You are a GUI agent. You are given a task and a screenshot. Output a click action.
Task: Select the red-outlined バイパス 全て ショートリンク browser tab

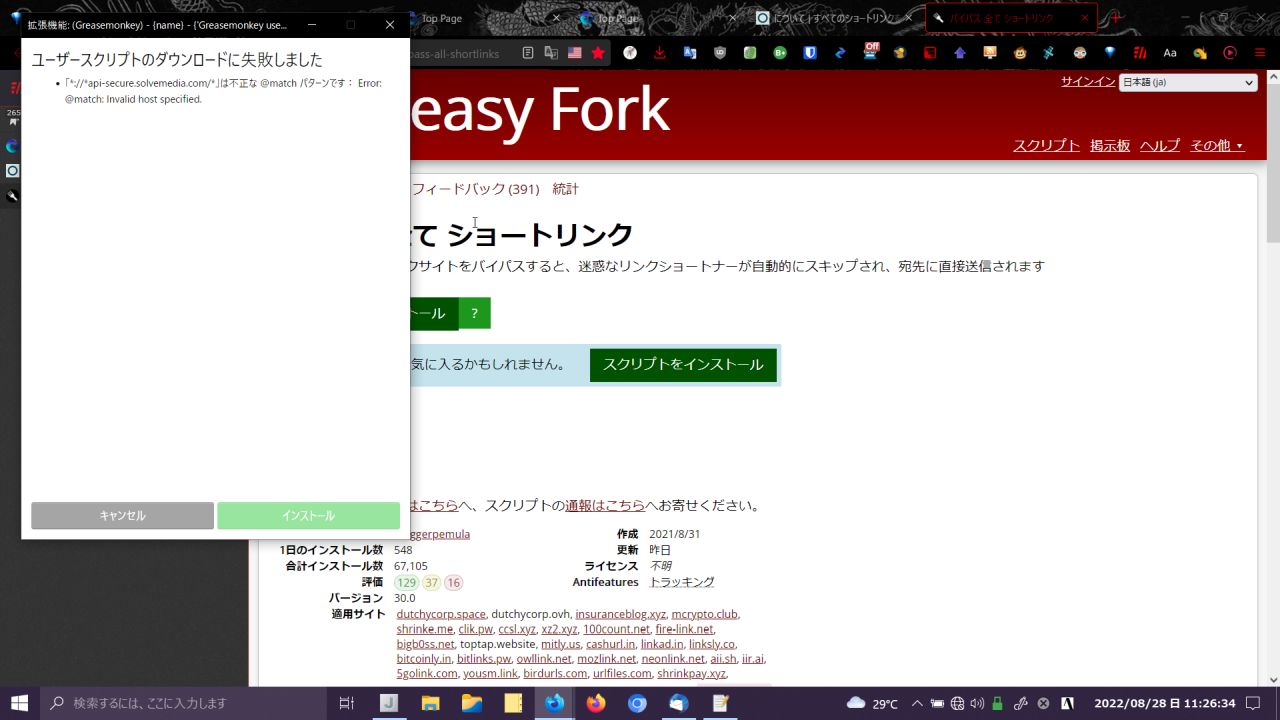[x=1010, y=18]
